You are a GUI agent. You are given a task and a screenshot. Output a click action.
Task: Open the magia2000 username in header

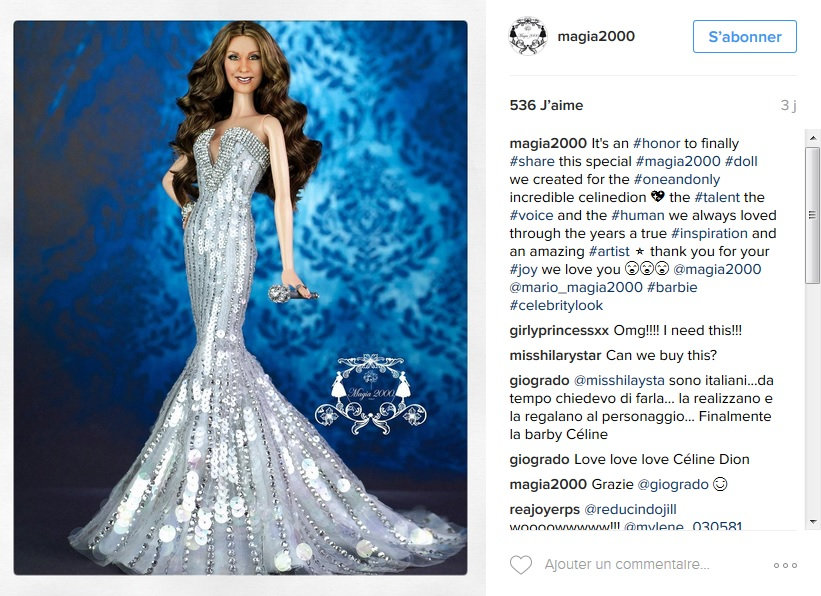(596, 36)
